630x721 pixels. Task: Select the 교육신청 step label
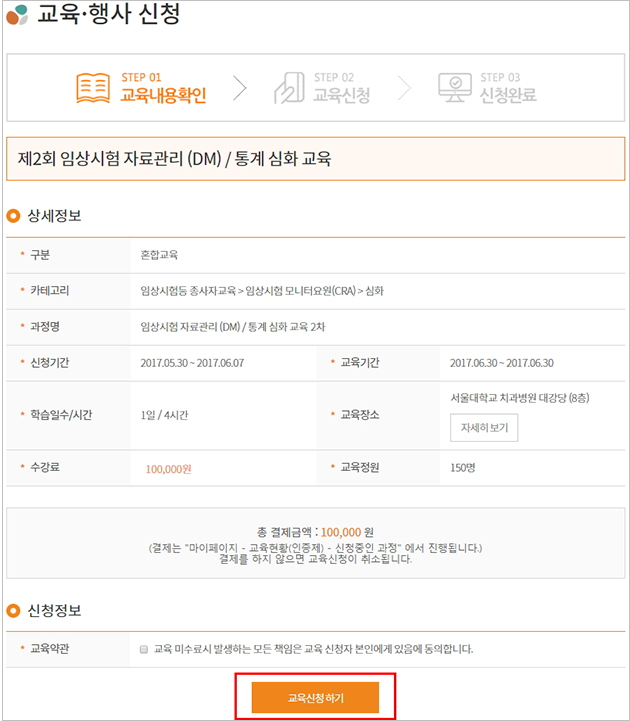pos(342,95)
